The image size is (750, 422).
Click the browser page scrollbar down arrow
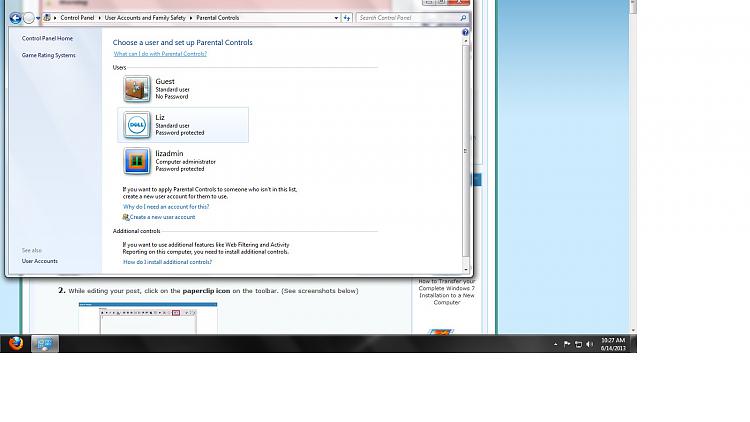(x=633, y=330)
